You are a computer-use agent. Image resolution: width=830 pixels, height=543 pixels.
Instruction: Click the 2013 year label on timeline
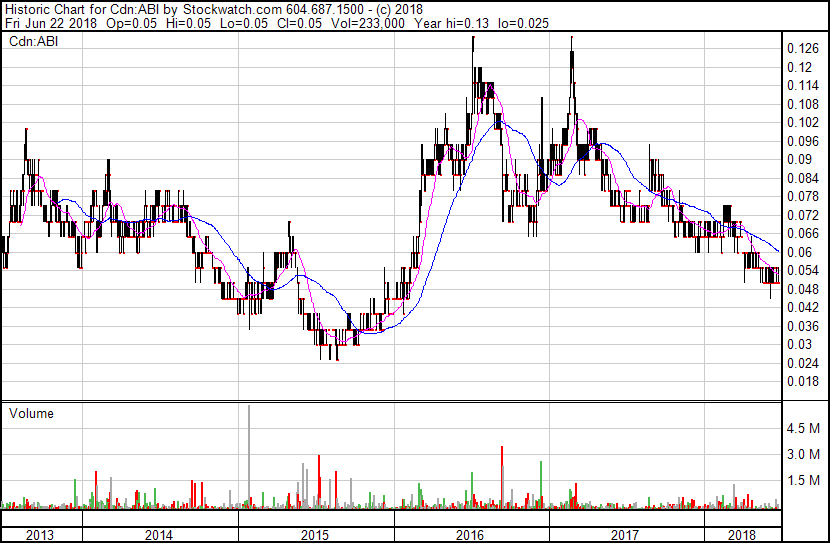pos(40,536)
